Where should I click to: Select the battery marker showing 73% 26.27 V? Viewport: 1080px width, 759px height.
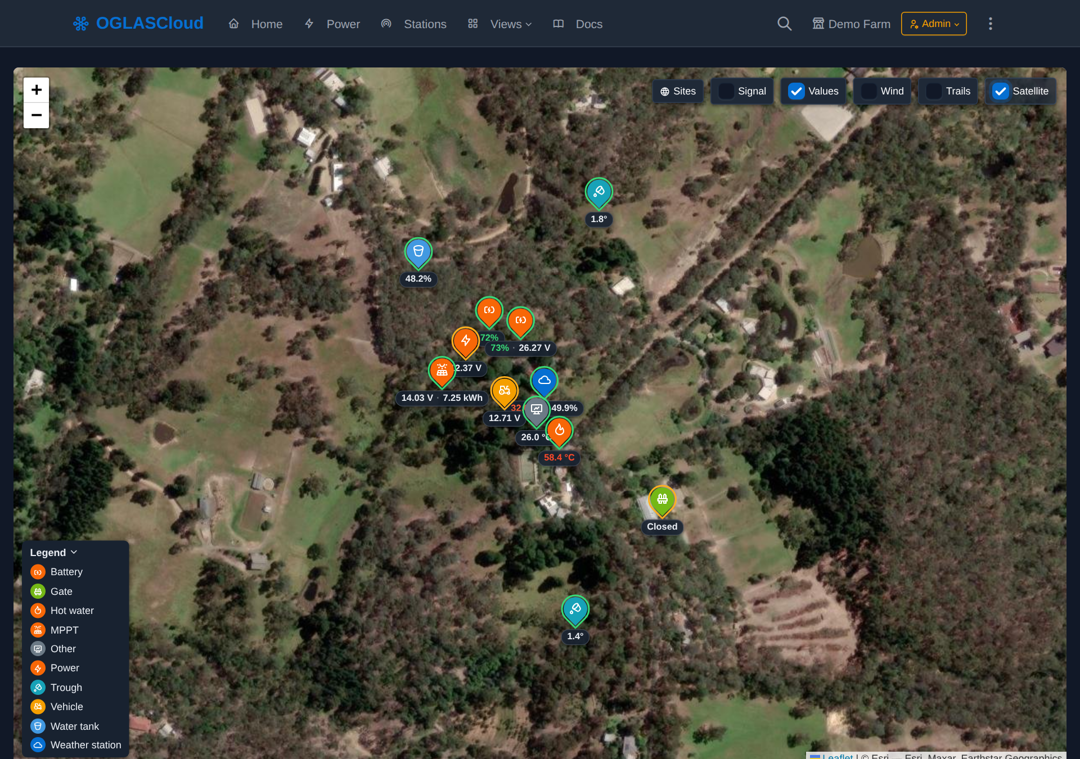pyautogui.click(x=521, y=322)
